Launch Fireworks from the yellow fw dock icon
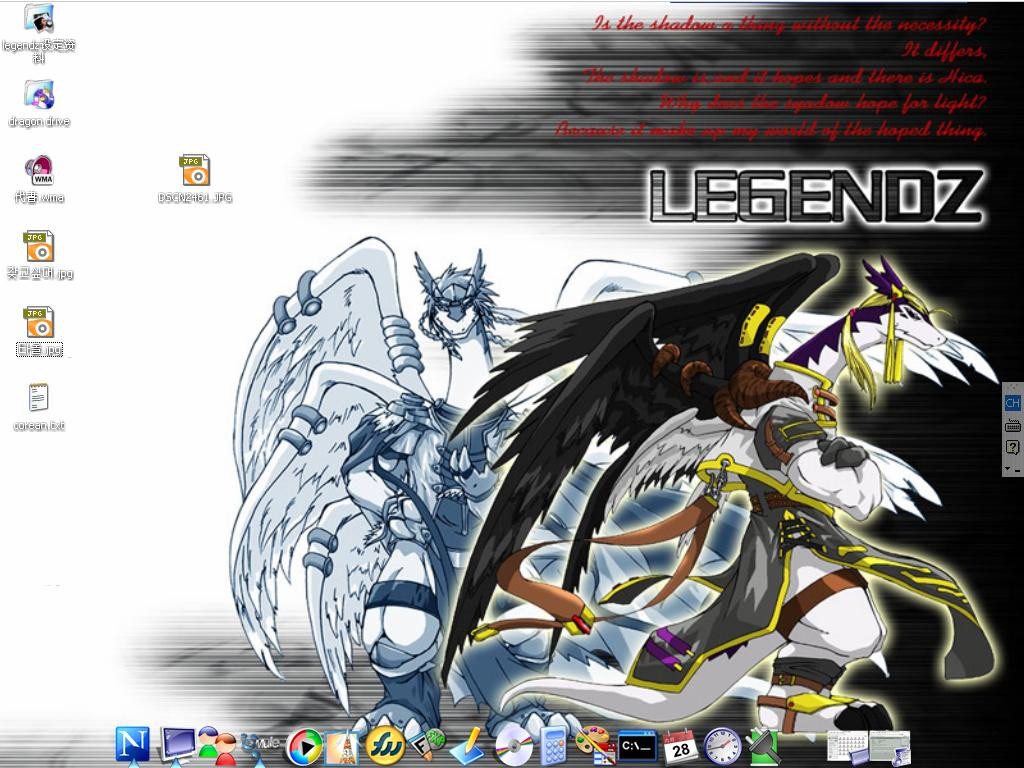The width and height of the screenshot is (1024, 768). point(385,745)
